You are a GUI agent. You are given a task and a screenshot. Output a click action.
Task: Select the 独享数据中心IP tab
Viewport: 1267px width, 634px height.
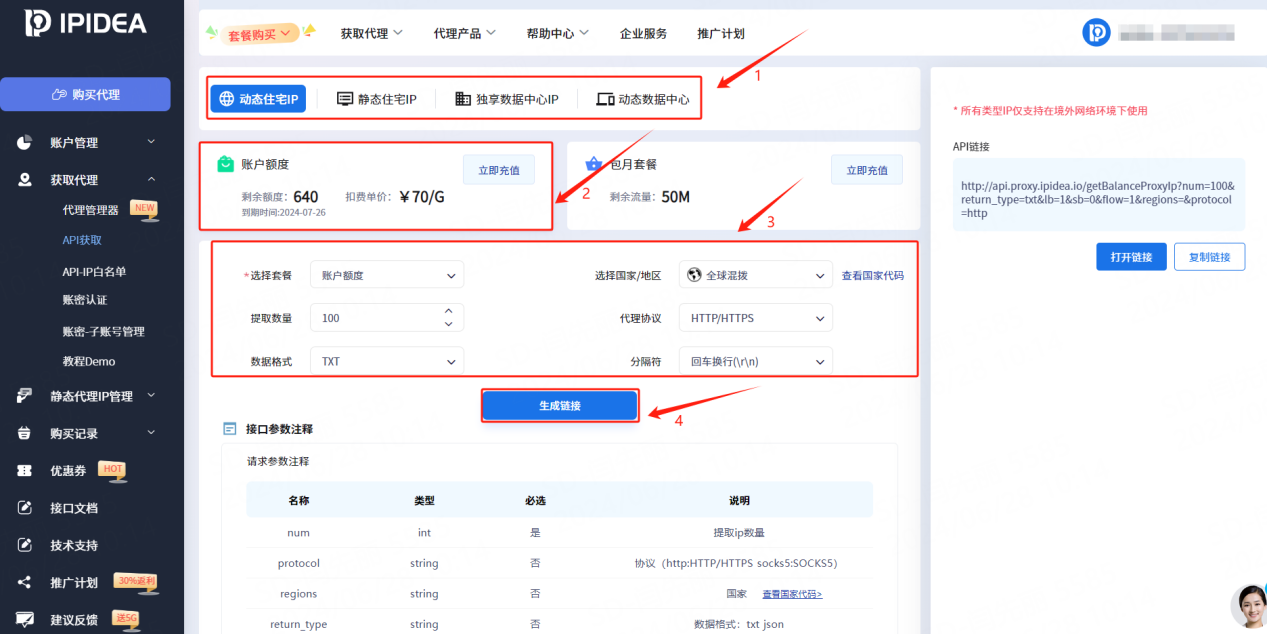[x=506, y=99]
